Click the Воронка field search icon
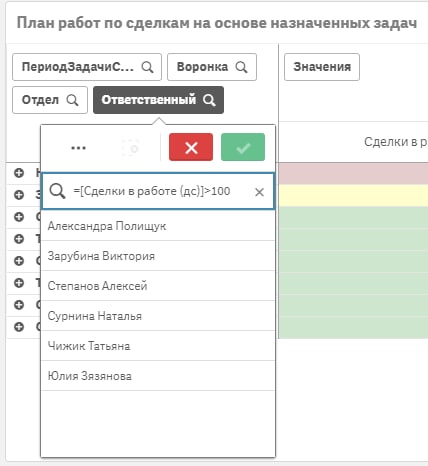 [241, 67]
